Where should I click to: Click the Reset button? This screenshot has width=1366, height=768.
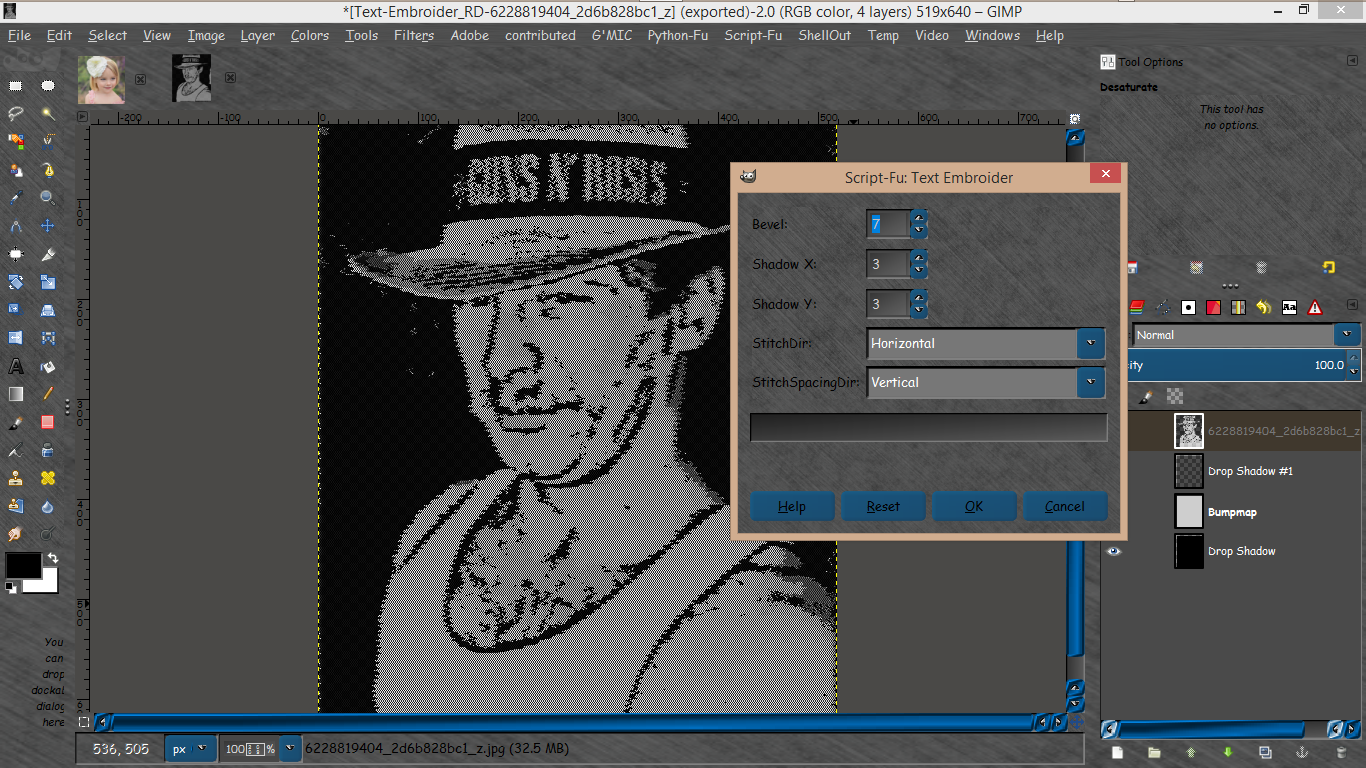click(x=883, y=506)
